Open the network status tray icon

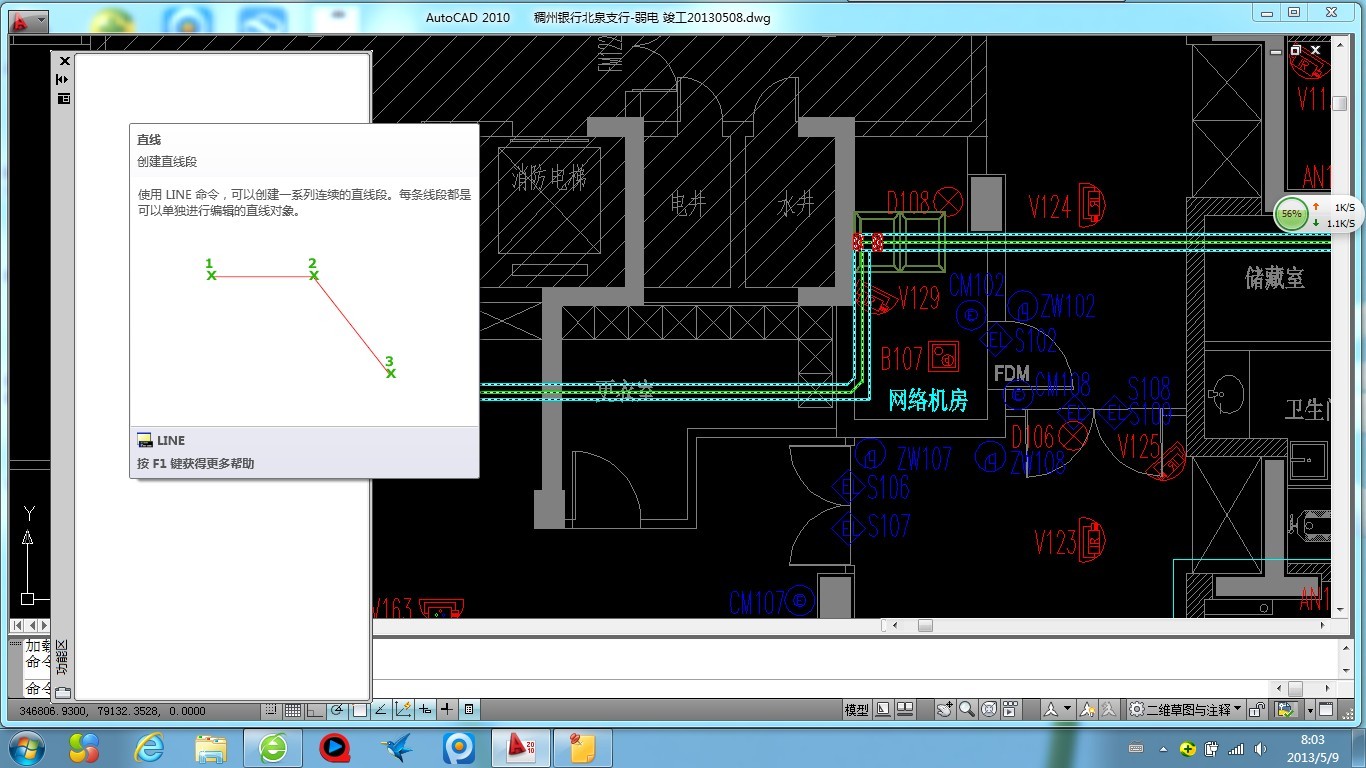(x=1237, y=748)
